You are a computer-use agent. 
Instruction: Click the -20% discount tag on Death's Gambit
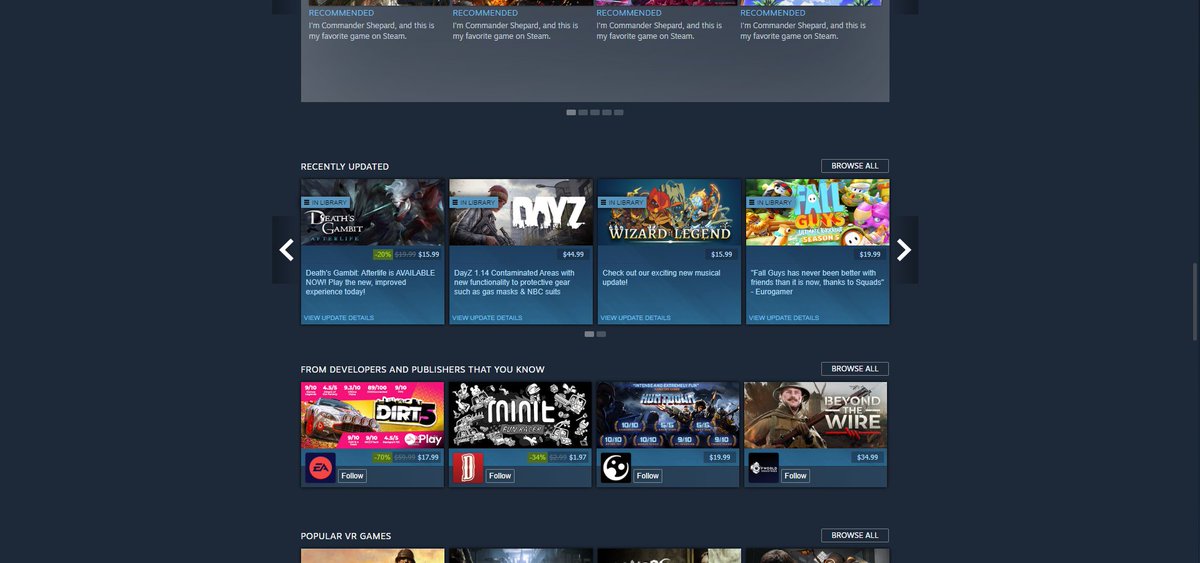pyautogui.click(x=383, y=254)
